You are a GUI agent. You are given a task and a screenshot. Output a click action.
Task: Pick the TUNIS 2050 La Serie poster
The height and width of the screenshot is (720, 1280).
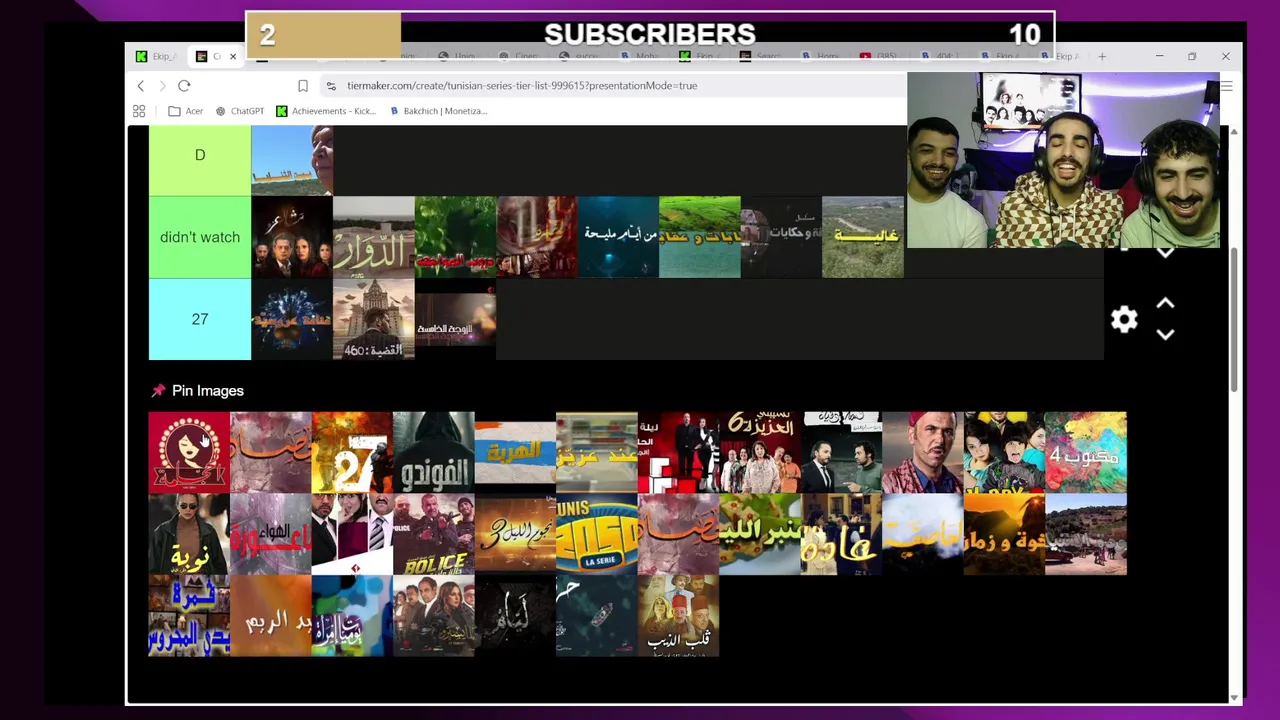coord(597,534)
